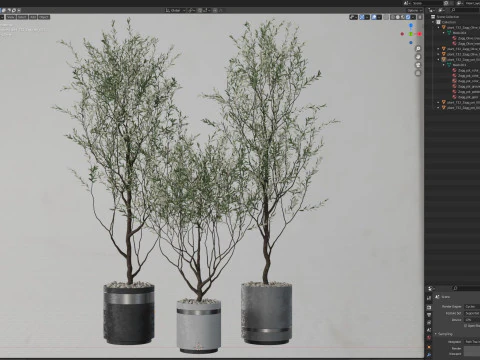Open the Output properties tab
The height and width of the screenshot is (360, 480).
click(x=429, y=315)
